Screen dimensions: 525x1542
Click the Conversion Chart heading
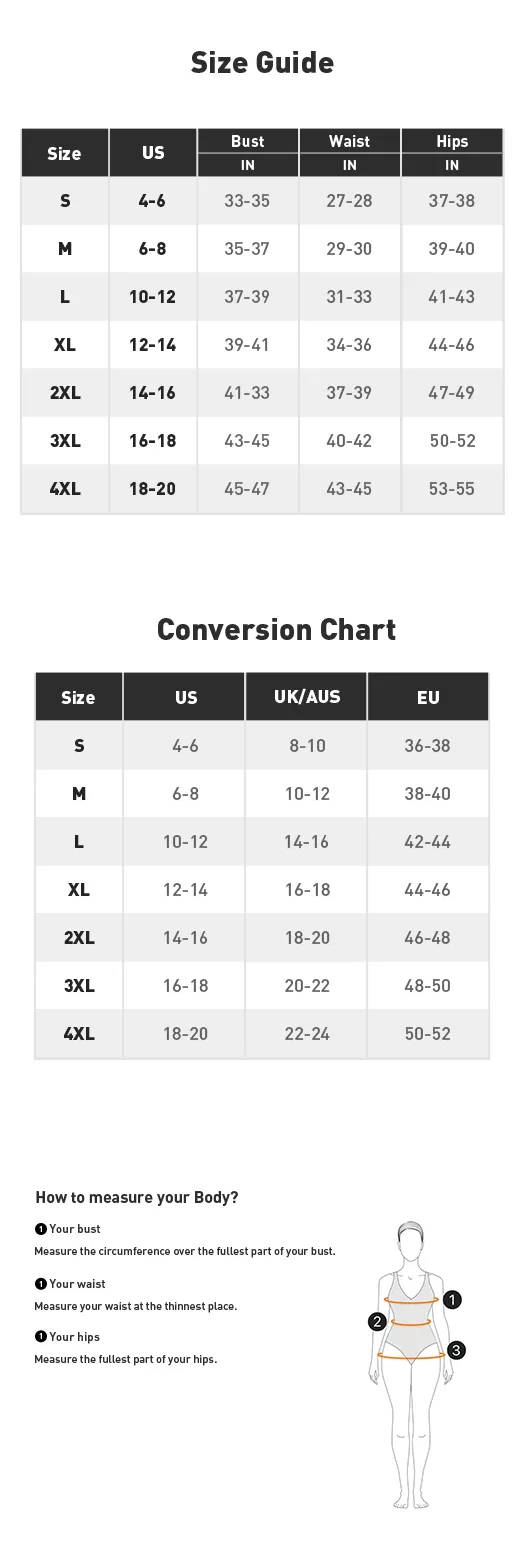(x=276, y=629)
